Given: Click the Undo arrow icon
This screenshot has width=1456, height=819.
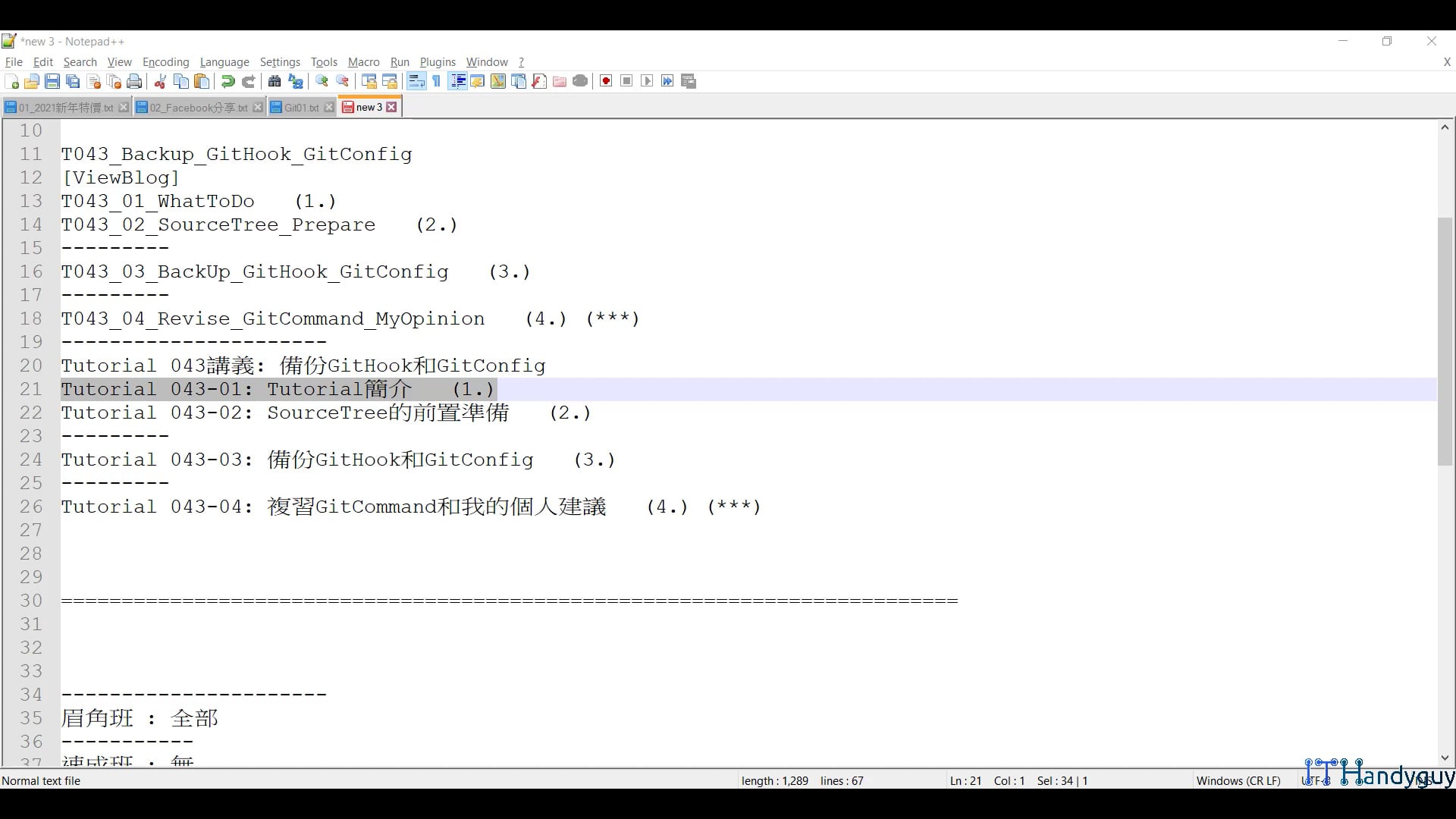Looking at the screenshot, I should 227,82.
